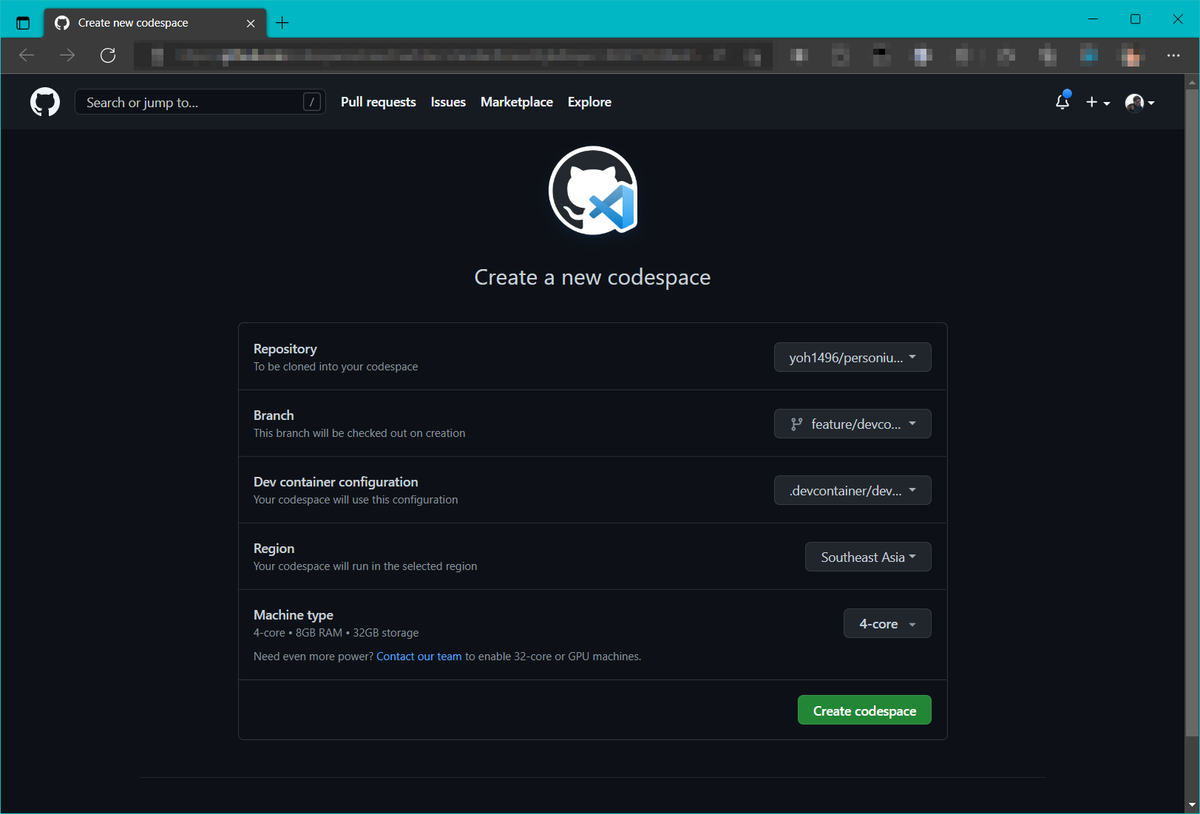Screen dimensions: 1200x814
Task: Focus the Search or jump to field
Action: point(200,102)
